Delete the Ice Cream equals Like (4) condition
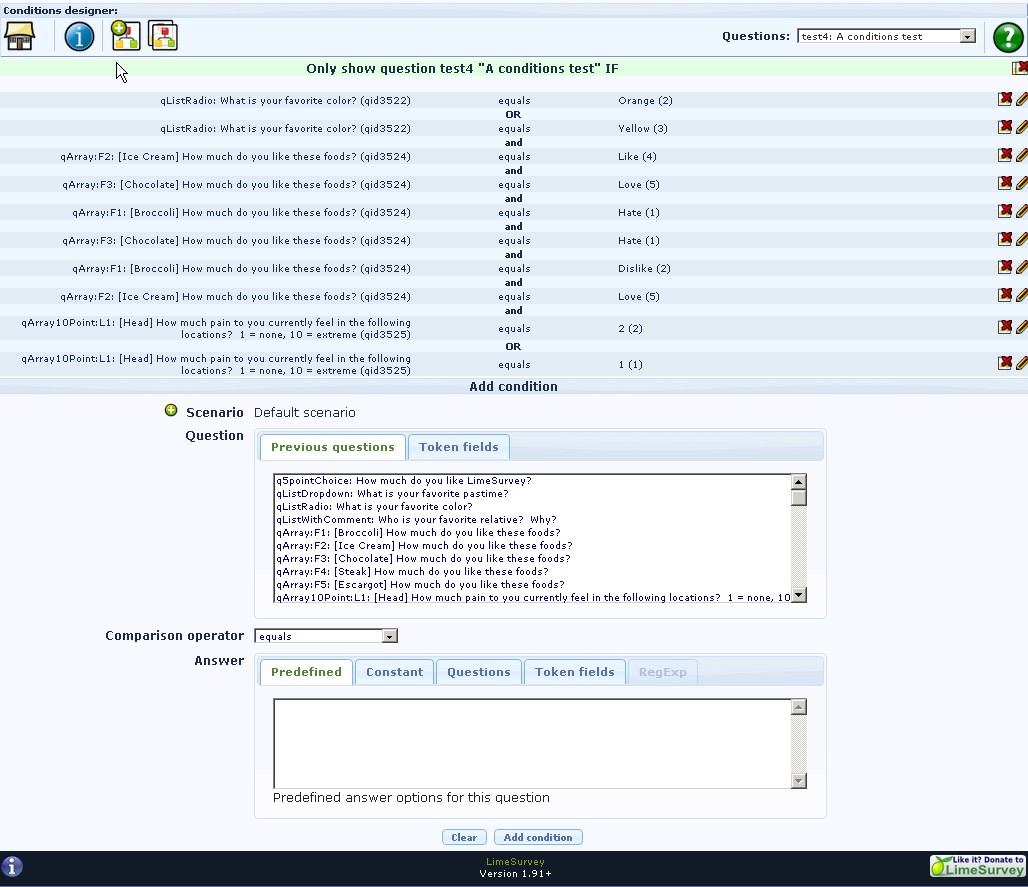1028x887 pixels. click(x=1005, y=155)
